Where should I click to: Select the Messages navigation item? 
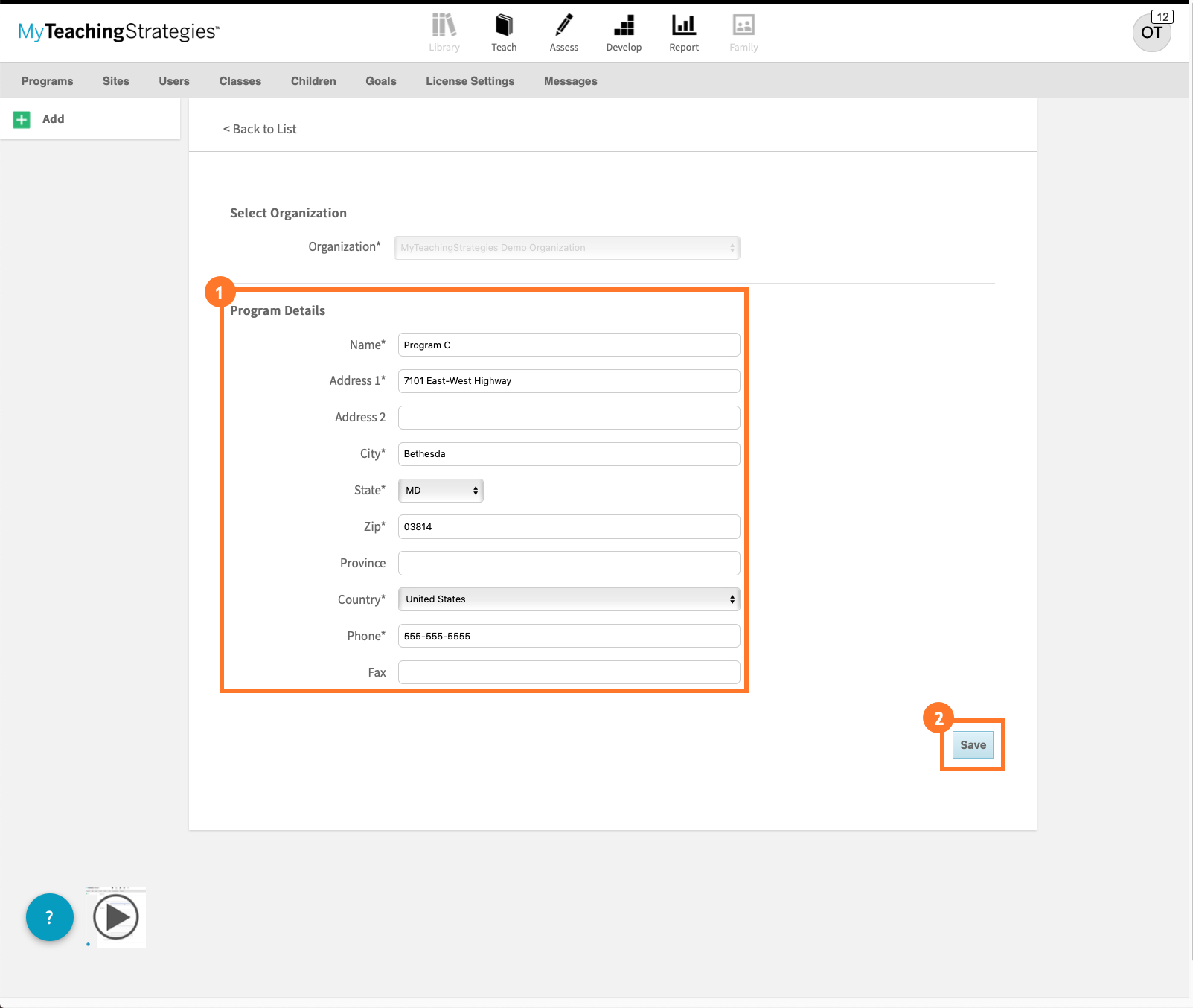(569, 81)
